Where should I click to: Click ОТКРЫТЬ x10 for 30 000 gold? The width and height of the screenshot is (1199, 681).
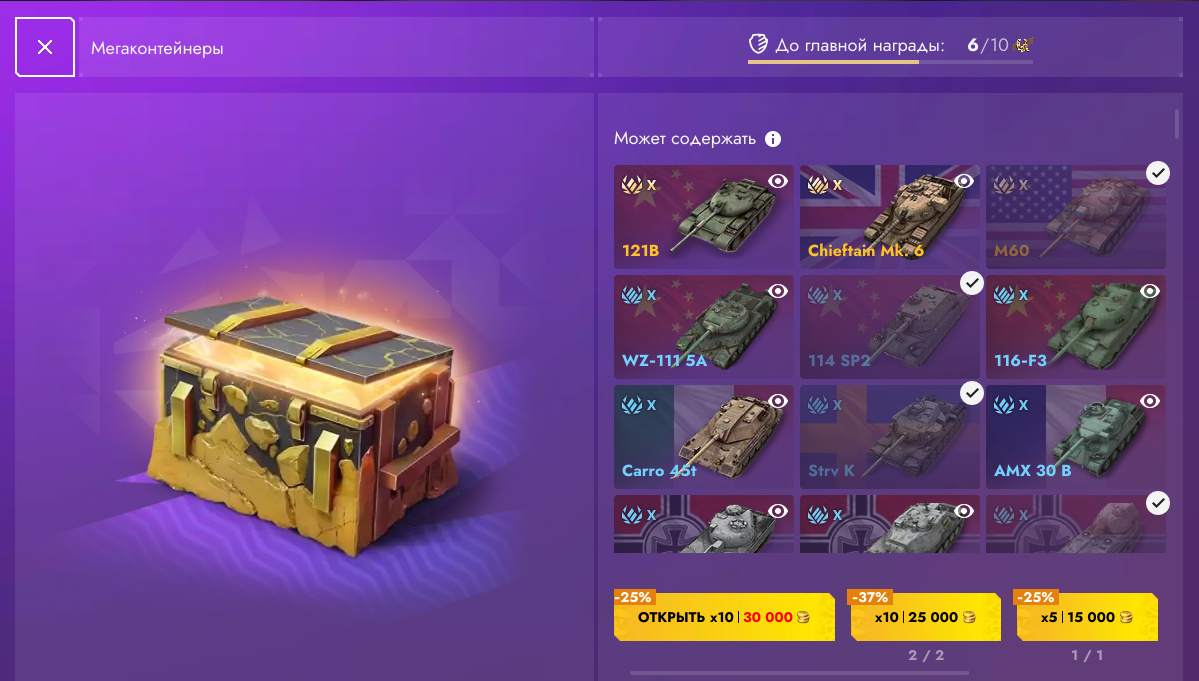click(724, 617)
